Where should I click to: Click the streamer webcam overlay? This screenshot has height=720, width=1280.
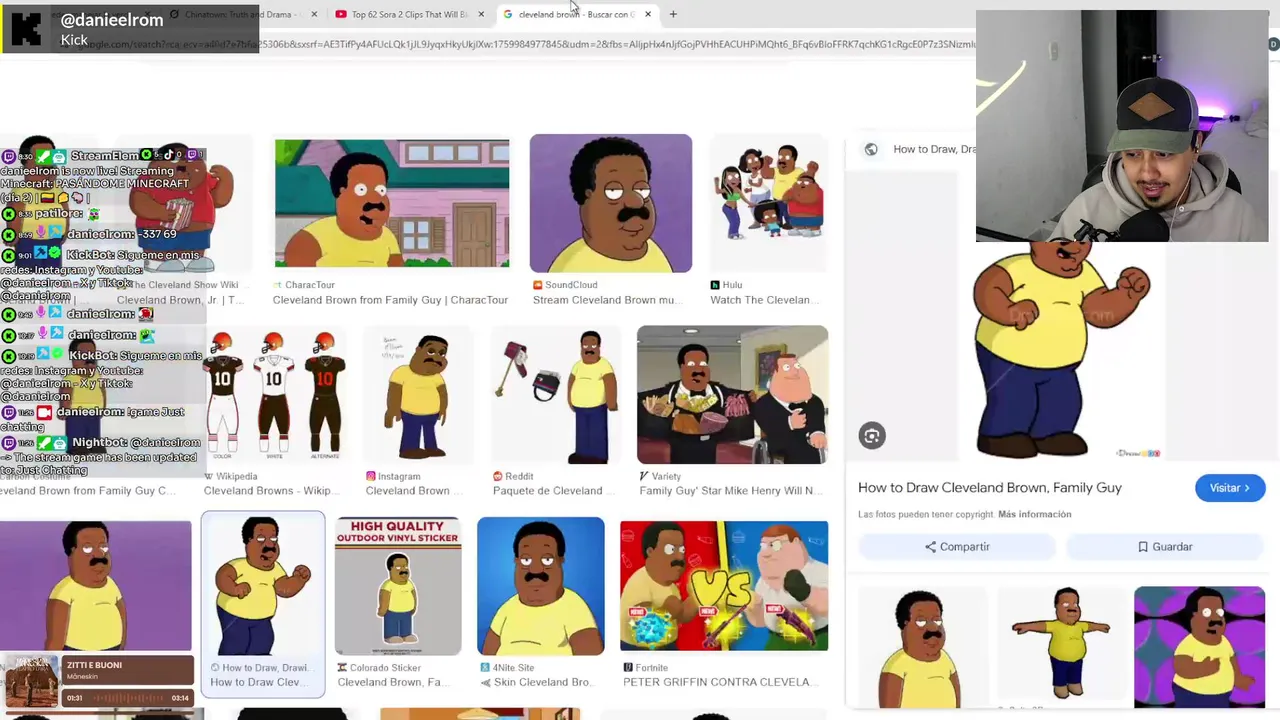(x=1122, y=126)
